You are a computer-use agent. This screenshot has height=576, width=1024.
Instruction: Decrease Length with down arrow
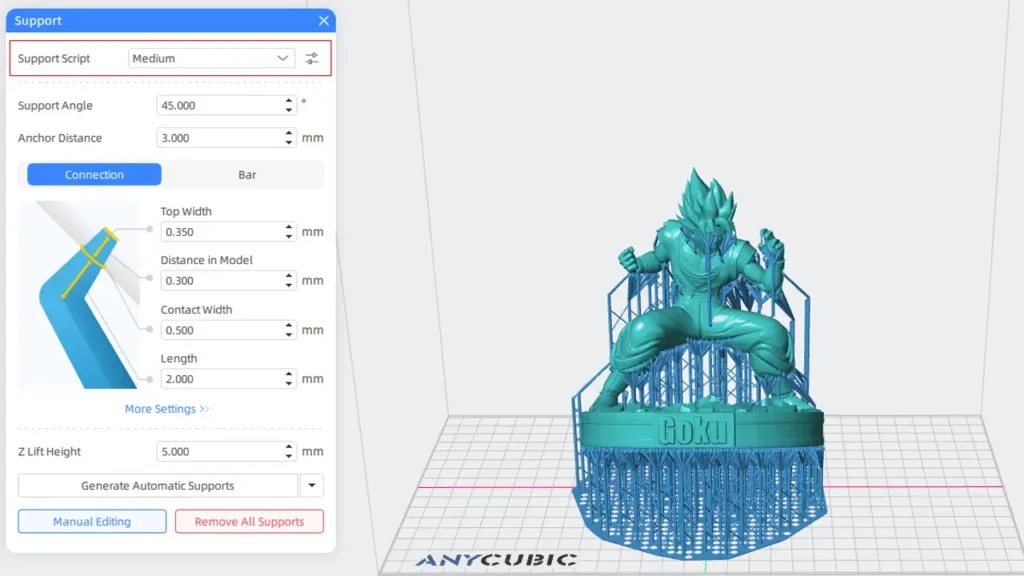pyautogui.click(x=289, y=383)
